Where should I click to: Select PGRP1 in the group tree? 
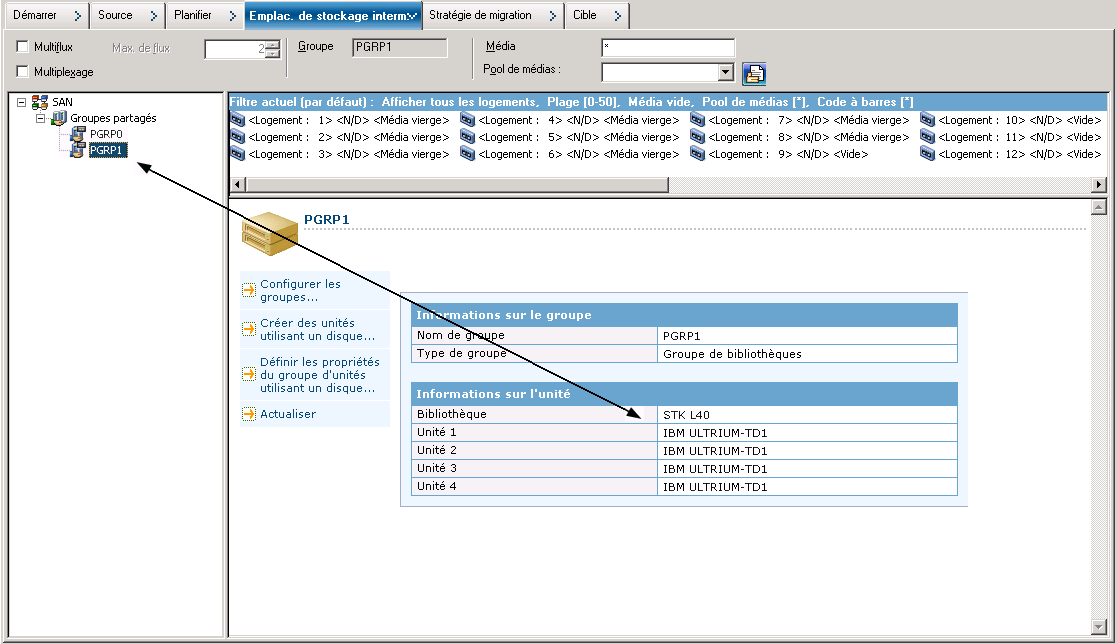(x=105, y=150)
